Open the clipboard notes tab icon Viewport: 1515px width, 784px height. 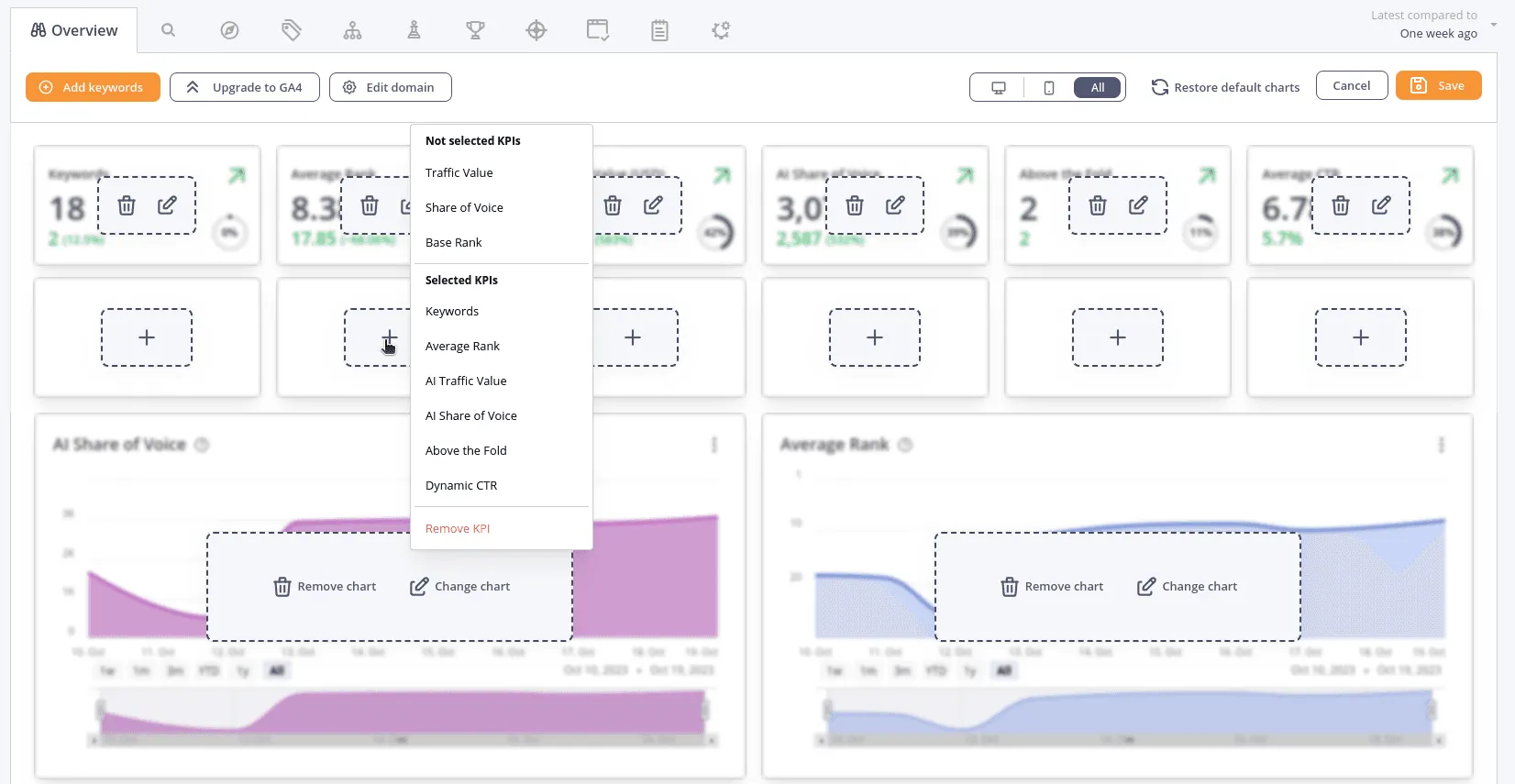[x=659, y=30]
